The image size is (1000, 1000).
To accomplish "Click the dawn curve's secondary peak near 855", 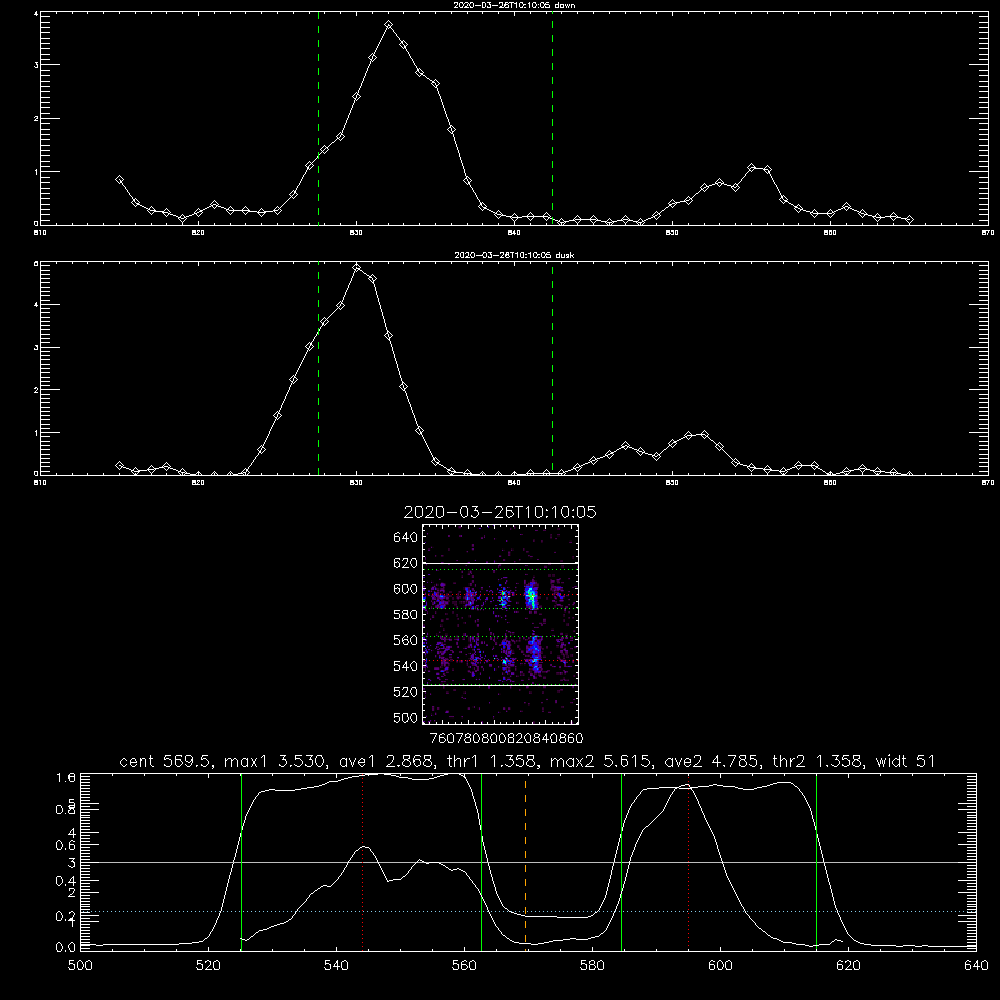I will [751, 168].
